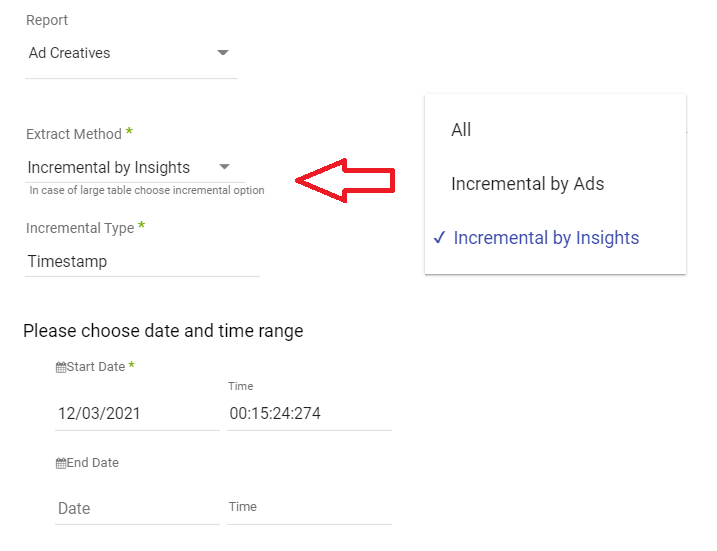717x551 pixels.
Task: Click the Extract Method label
Action: click(74, 134)
